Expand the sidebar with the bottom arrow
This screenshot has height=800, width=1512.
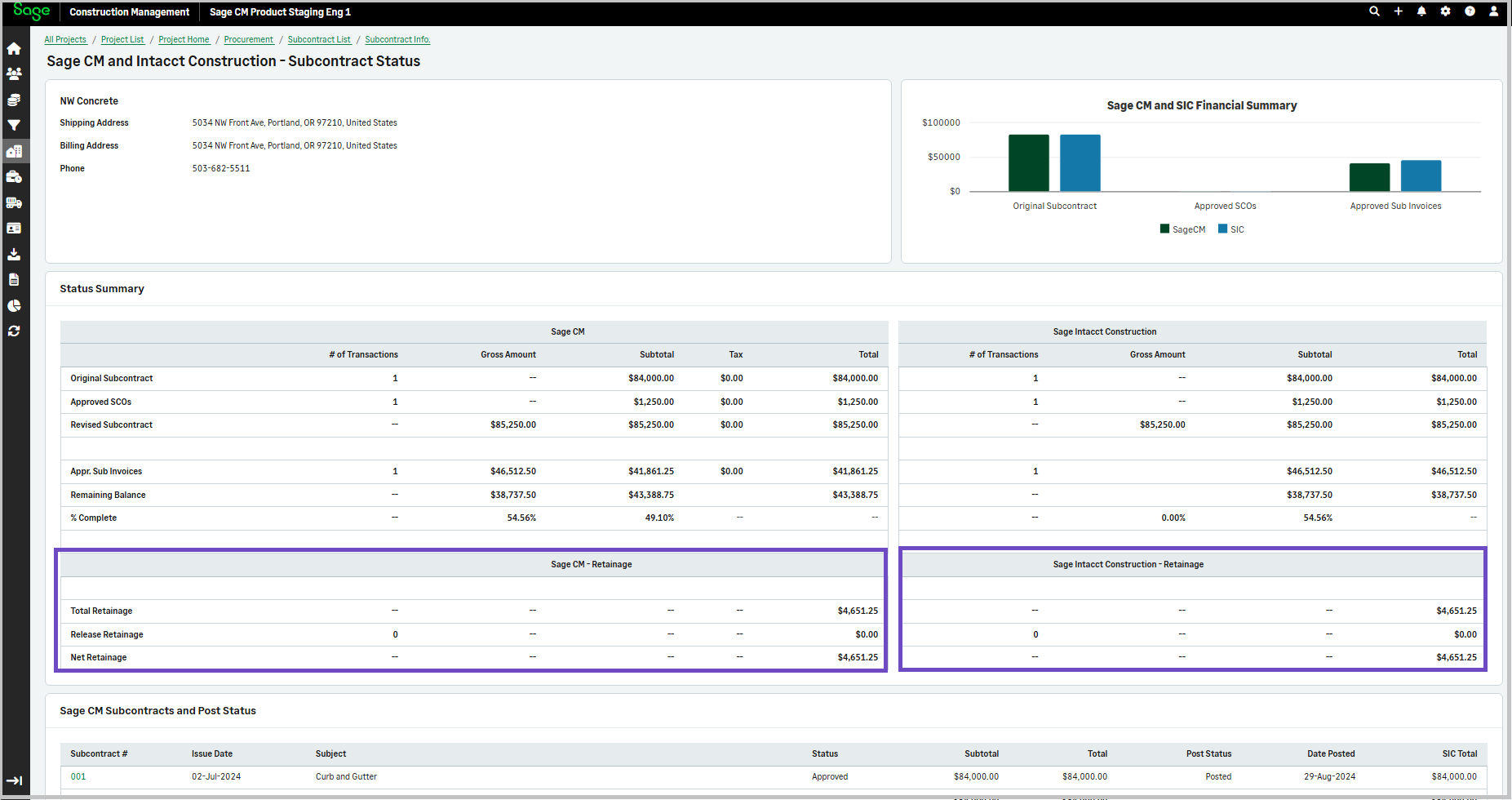tap(14, 781)
